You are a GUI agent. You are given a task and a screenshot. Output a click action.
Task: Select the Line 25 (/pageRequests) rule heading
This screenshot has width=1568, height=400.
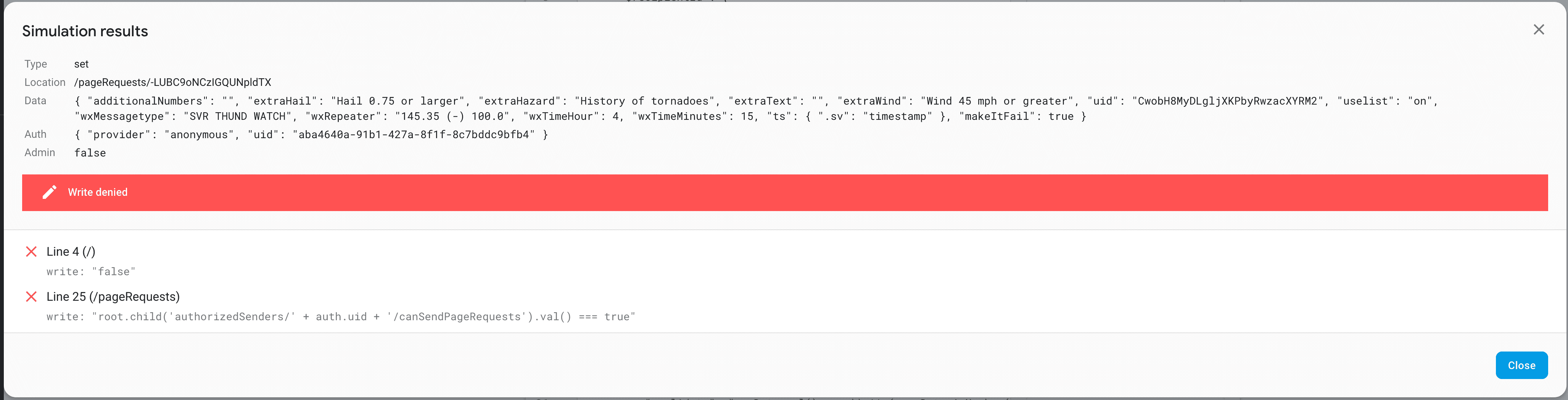tap(113, 297)
